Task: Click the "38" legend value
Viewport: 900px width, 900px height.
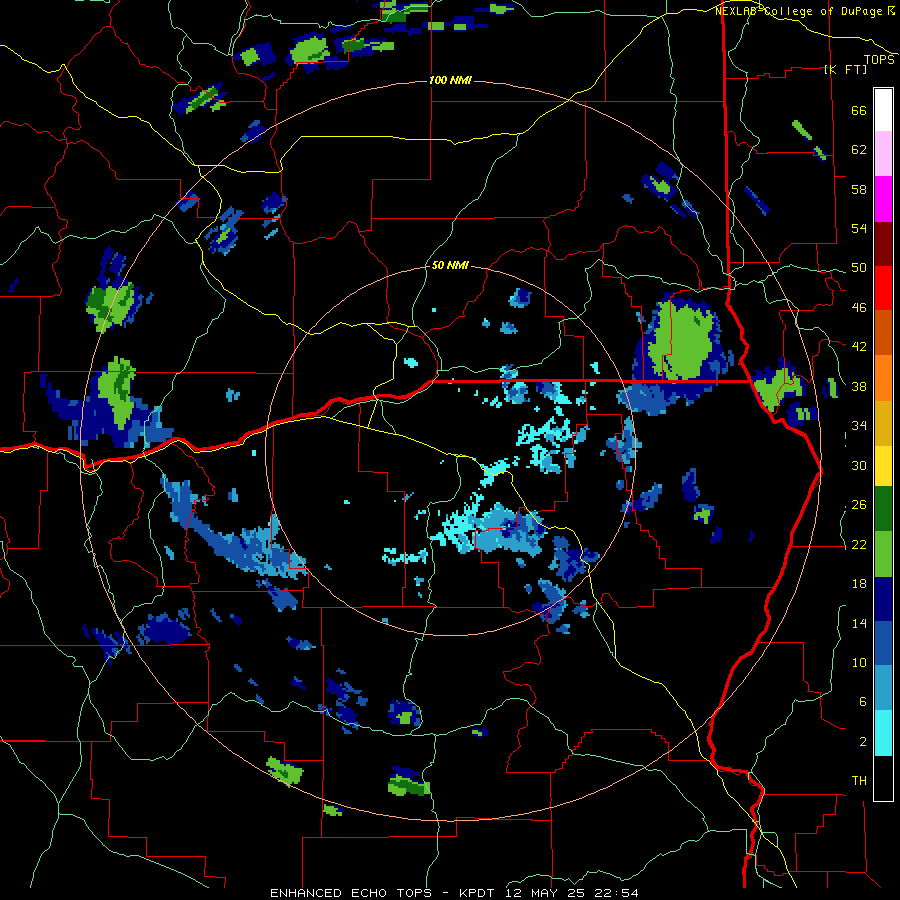Action: [859, 386]
